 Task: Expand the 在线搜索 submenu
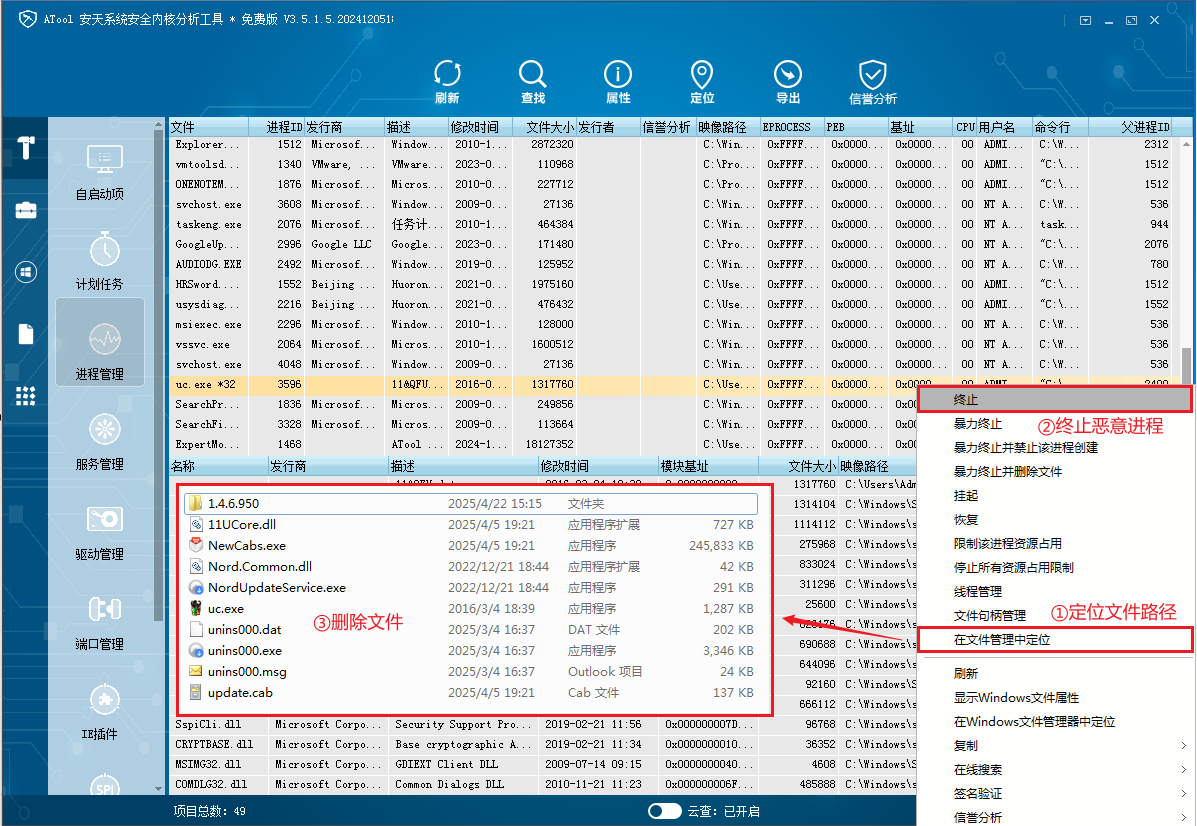(1057, 770)
